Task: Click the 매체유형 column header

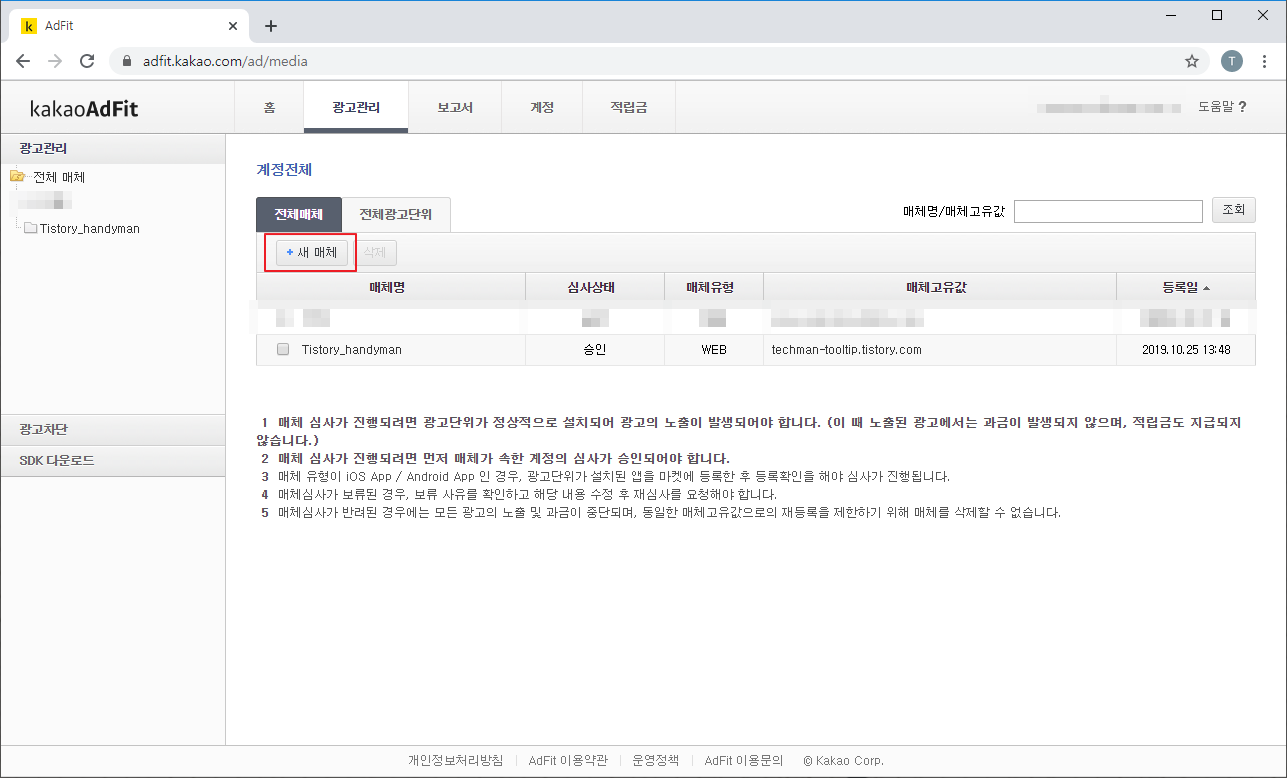Action: (x=714, y=287)
